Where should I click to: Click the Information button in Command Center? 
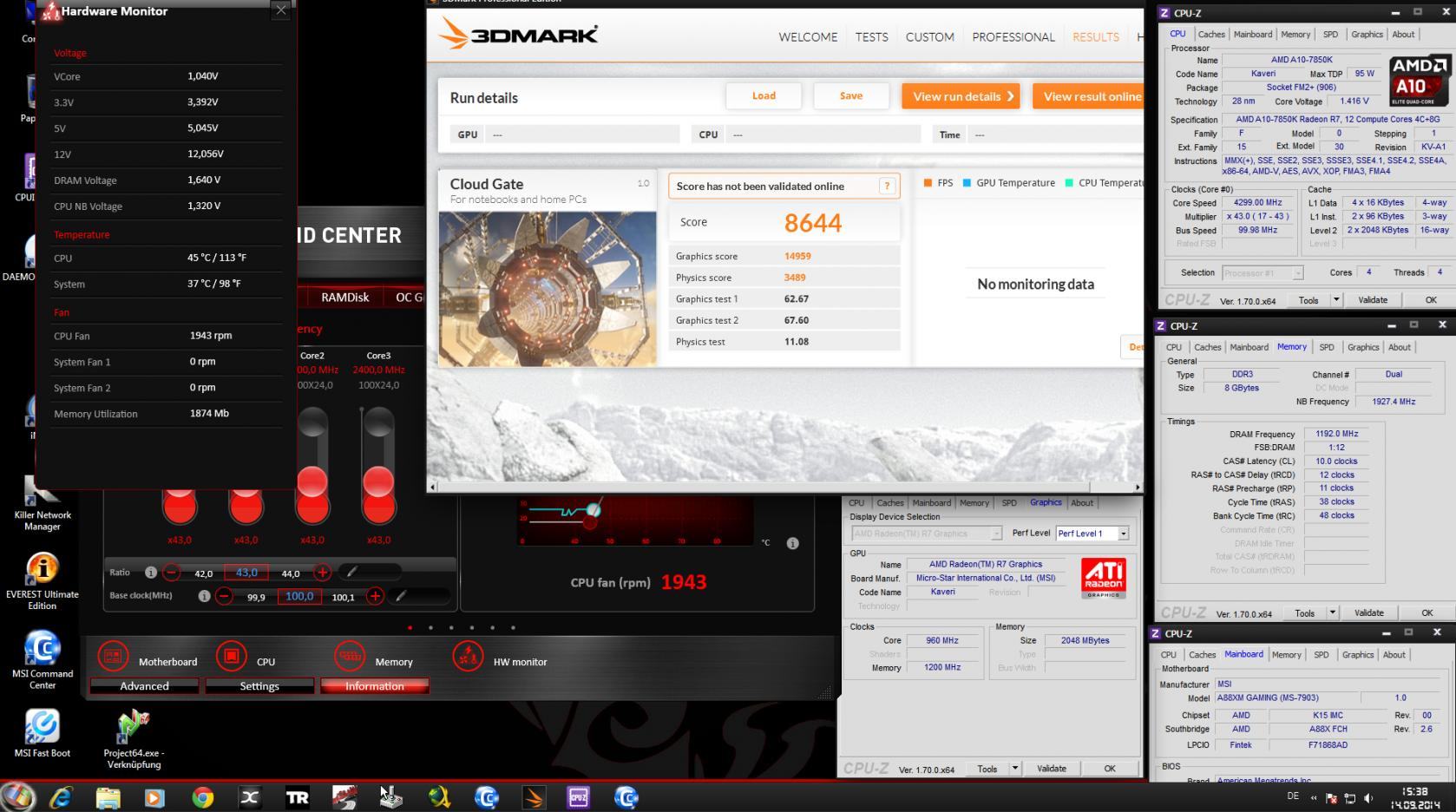click(x=375, y=686)
